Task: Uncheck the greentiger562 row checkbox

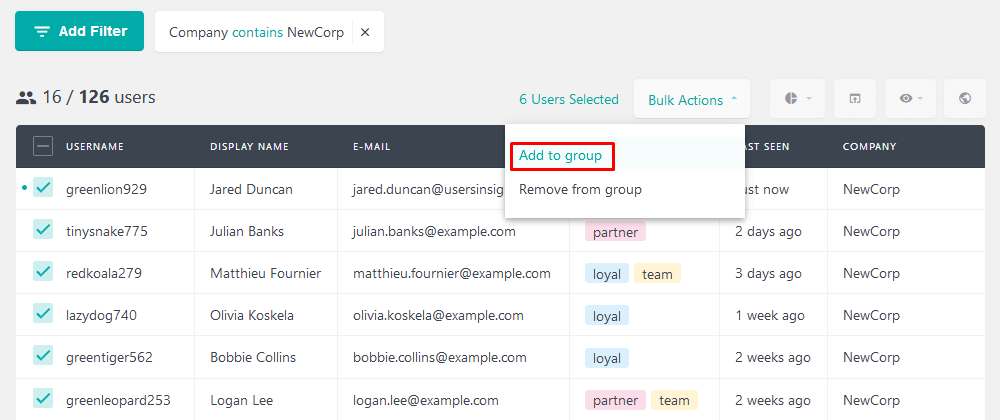Action: click(x=43, y=356)
